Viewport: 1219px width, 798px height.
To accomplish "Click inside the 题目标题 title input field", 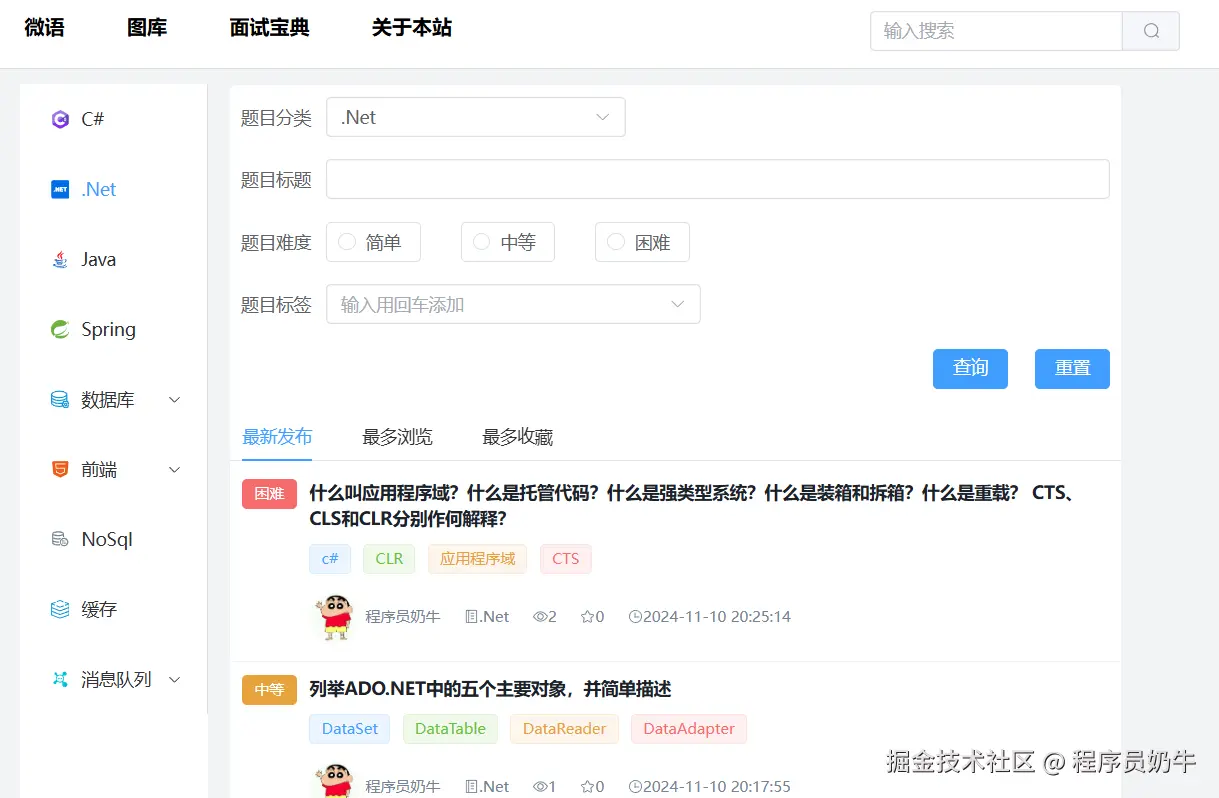I will 716,179.
